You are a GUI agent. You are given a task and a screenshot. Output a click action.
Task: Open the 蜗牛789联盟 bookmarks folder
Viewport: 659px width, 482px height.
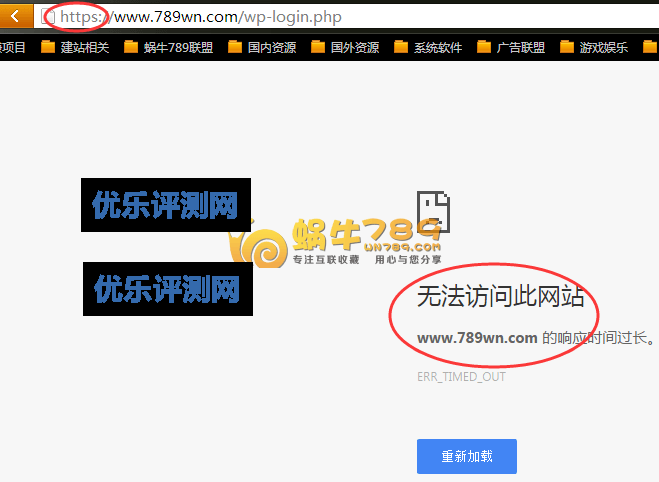pos(169,47)
